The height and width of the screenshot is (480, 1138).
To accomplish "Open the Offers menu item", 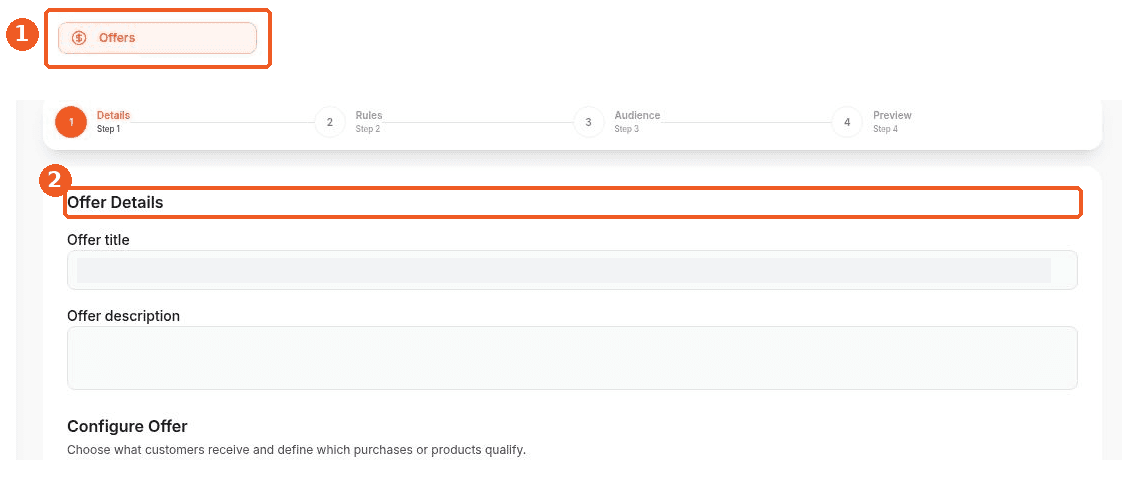I will coord(157,38).
